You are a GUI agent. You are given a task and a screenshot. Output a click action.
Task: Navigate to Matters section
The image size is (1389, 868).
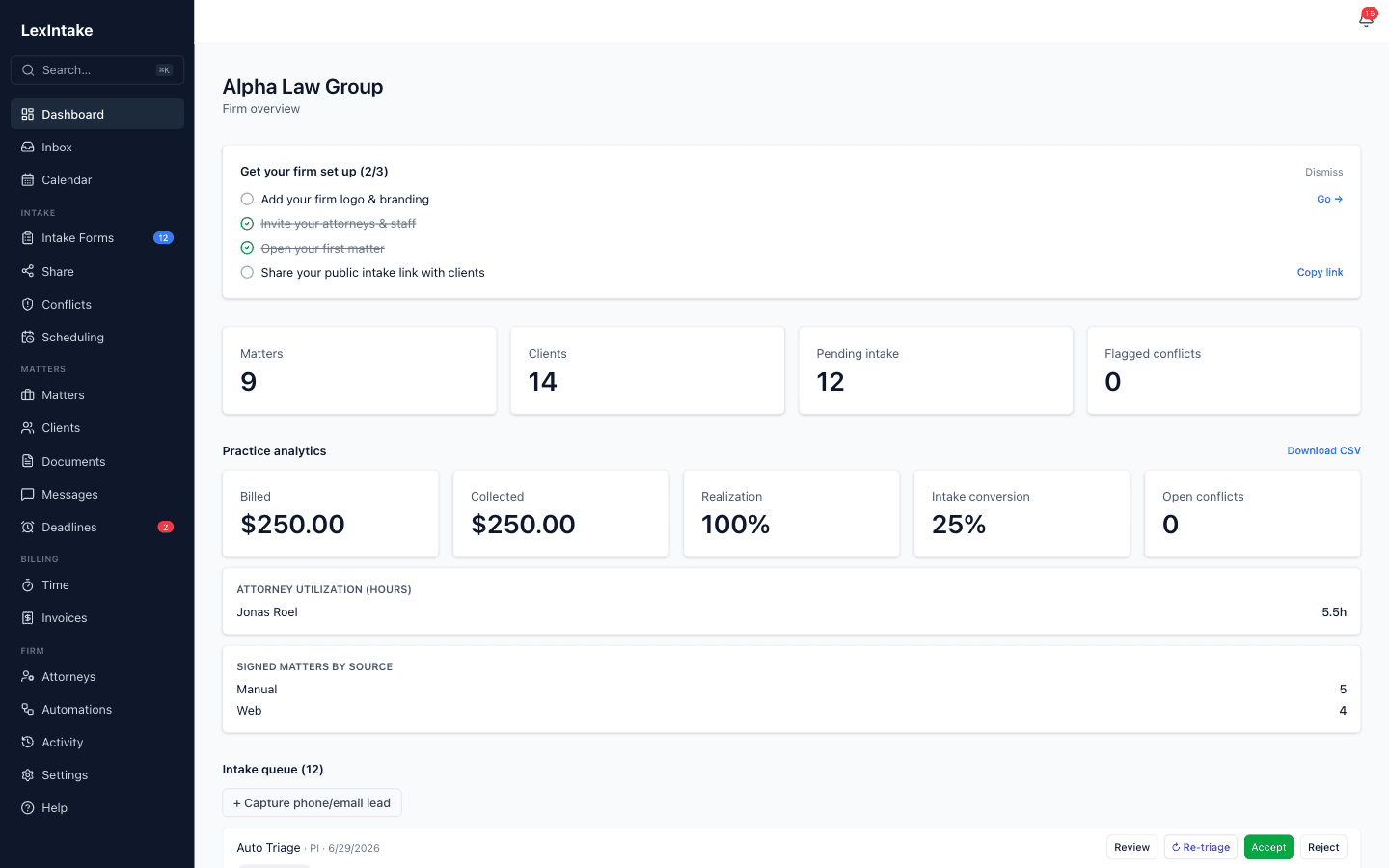click(97, 394)
